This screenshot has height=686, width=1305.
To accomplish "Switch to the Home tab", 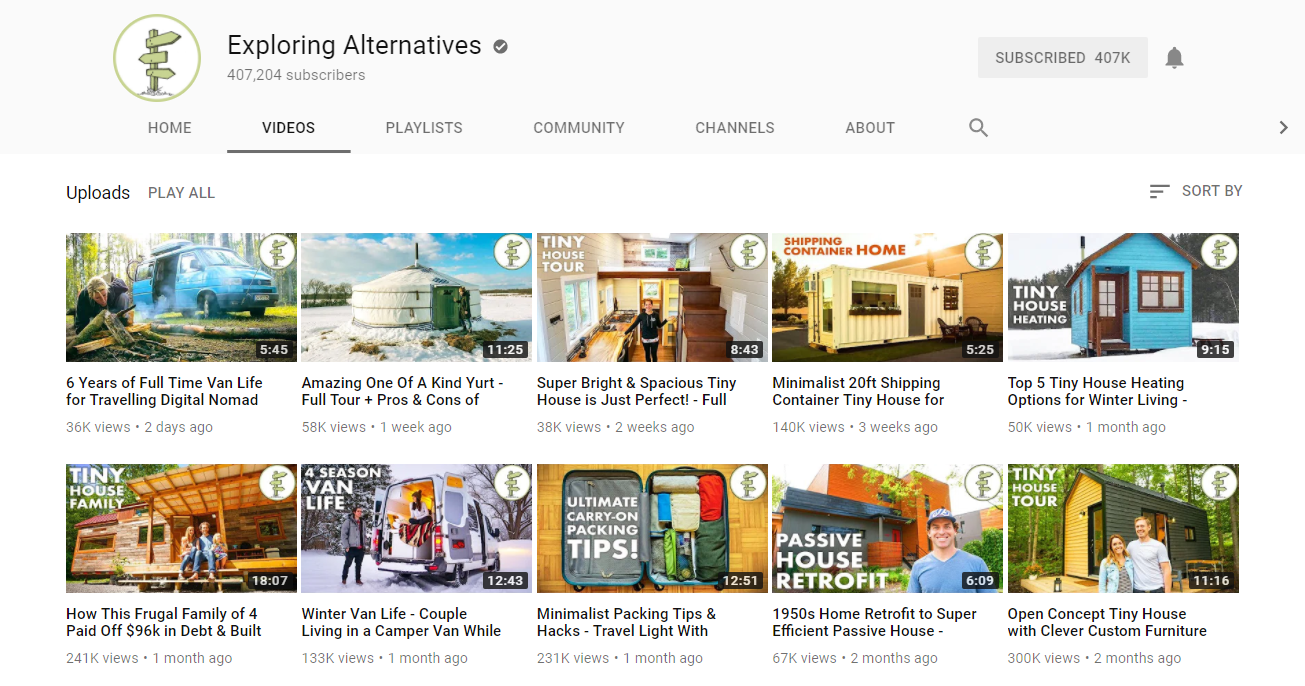I will pos(170,128).
